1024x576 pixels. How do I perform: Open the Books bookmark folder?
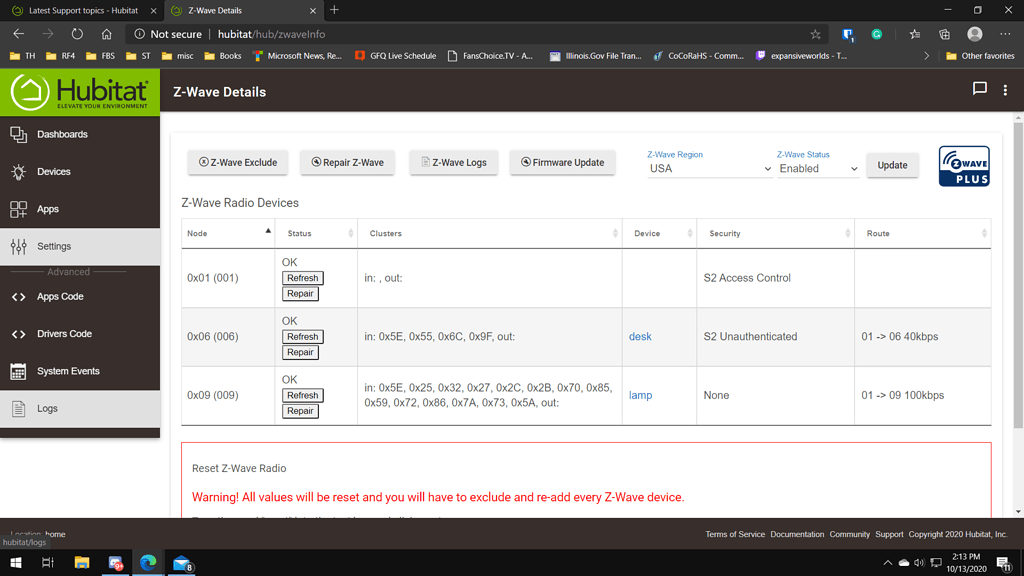coord(223,56)
